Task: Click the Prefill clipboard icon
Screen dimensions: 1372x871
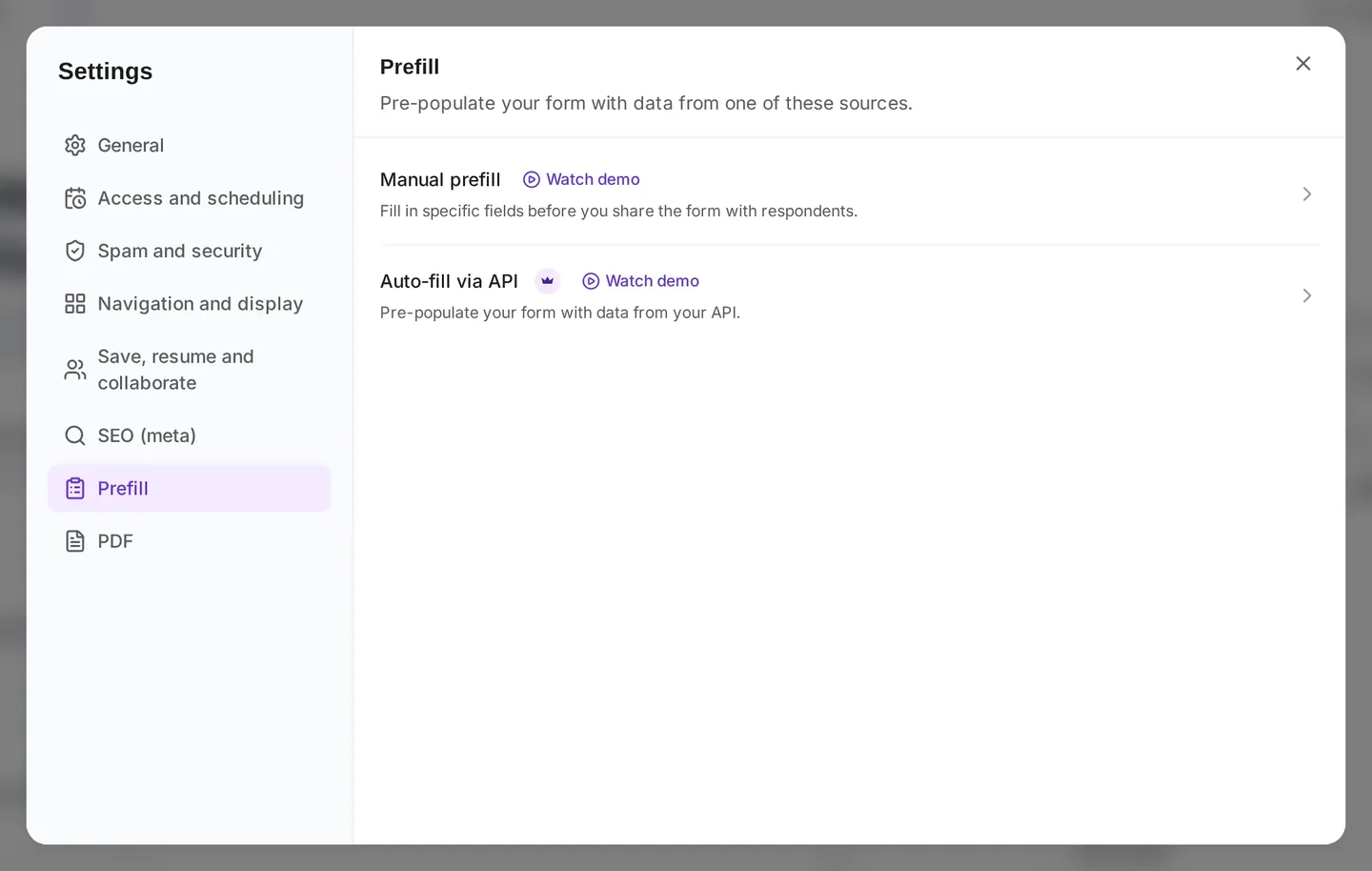Action: 75,489
